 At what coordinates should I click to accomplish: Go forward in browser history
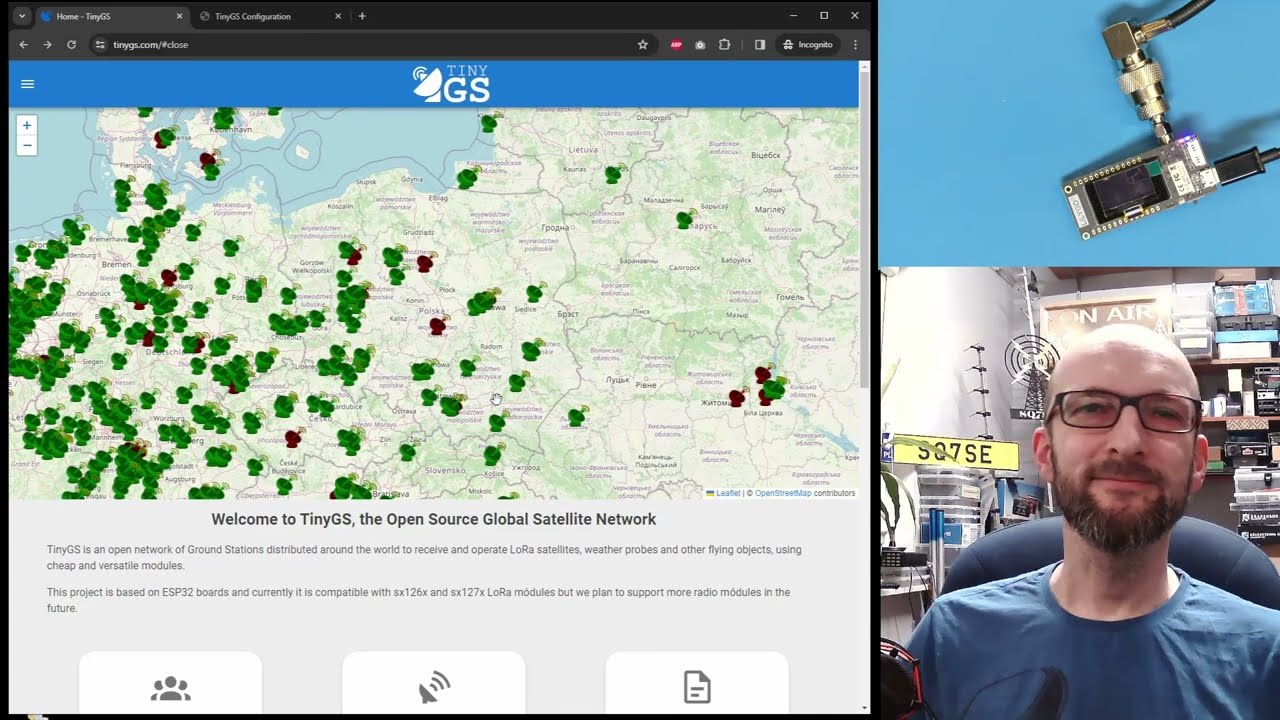(47, 44)
